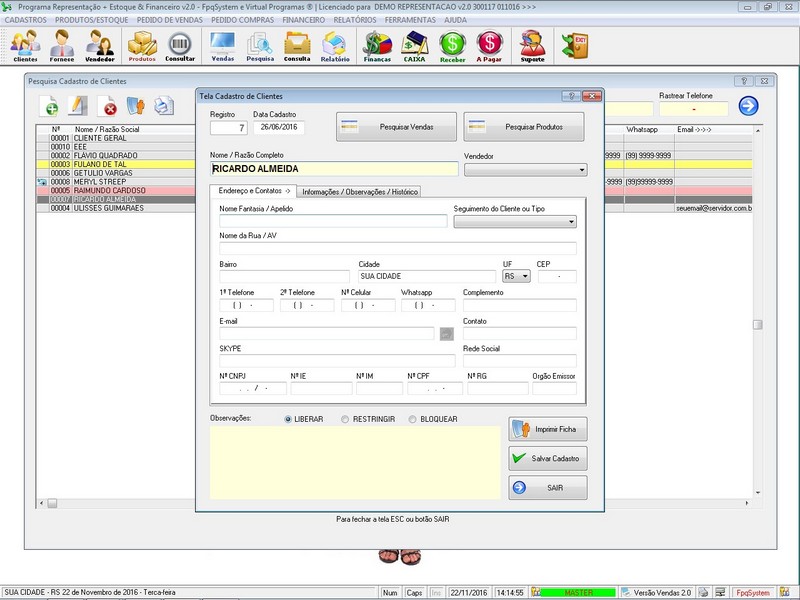Open the Produtos boxes icon
This screenshot has height=600, width=800.
[142, 45]
